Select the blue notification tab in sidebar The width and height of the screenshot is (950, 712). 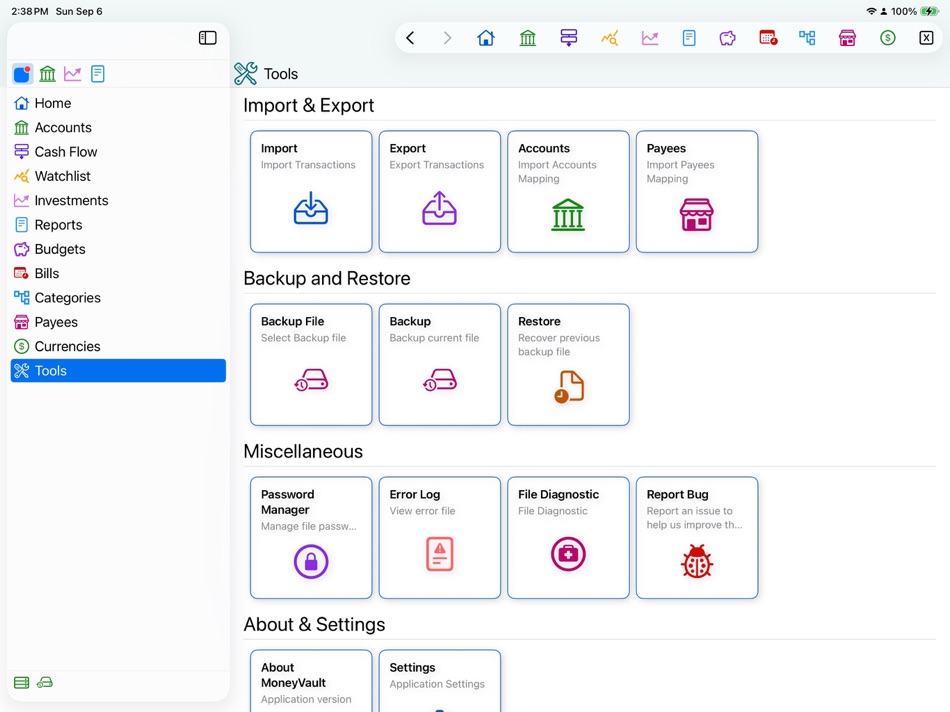pos(22,74)
